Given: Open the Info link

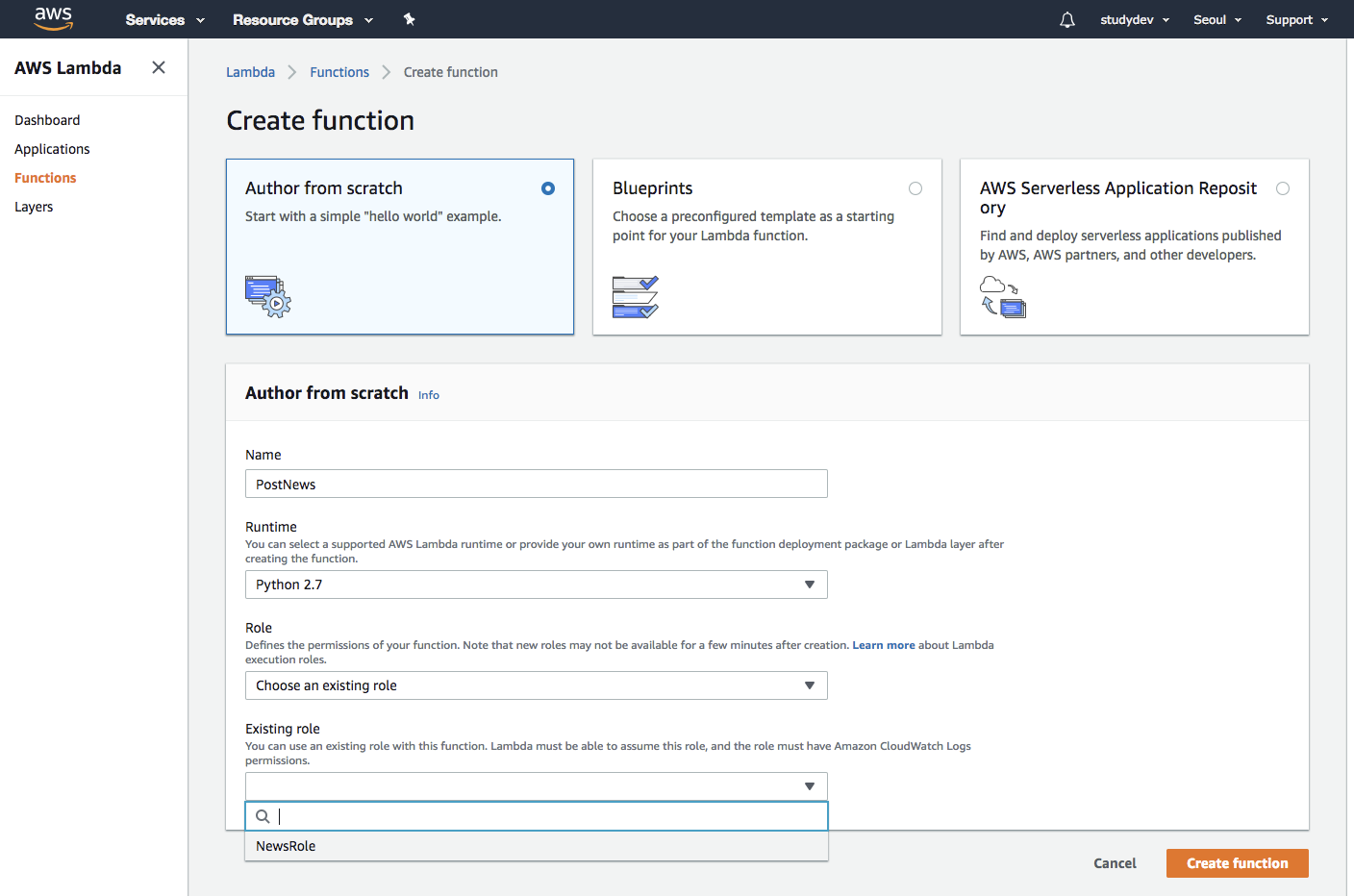Looking at the screenshot, I should pyautogui.click(x=429, y=395).
